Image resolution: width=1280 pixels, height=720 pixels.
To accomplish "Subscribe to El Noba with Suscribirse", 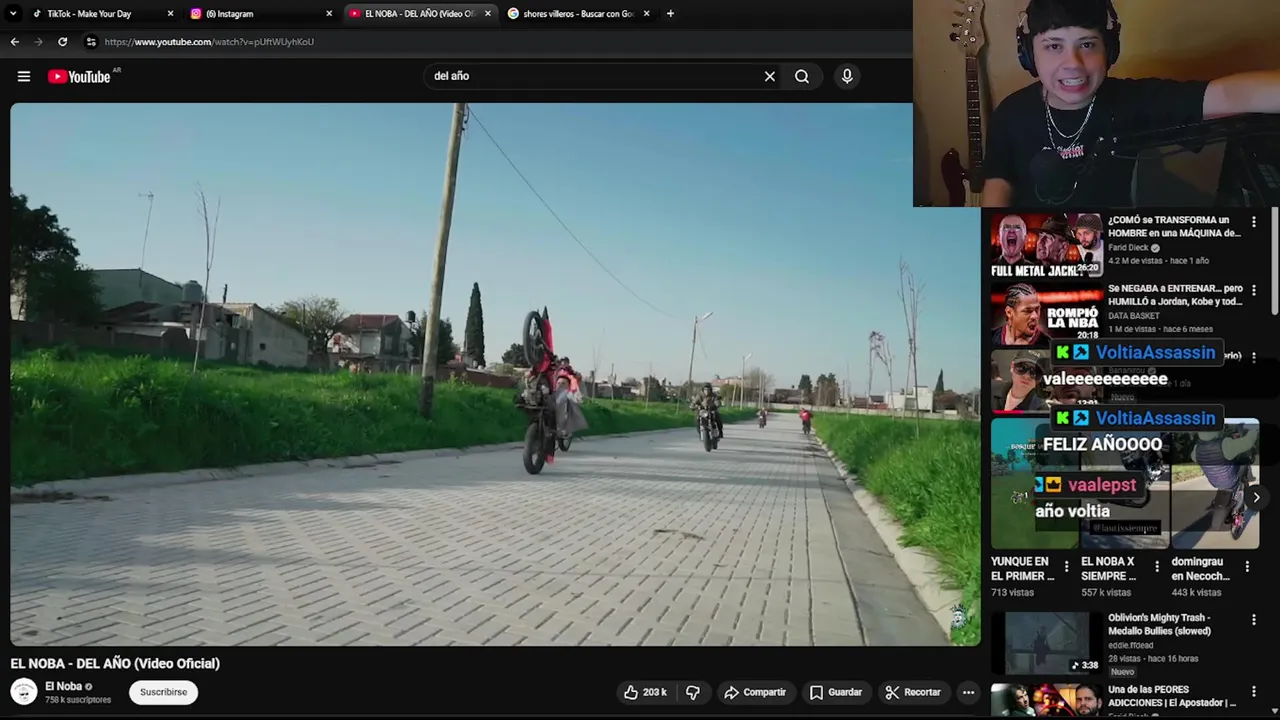I will 163,692.
